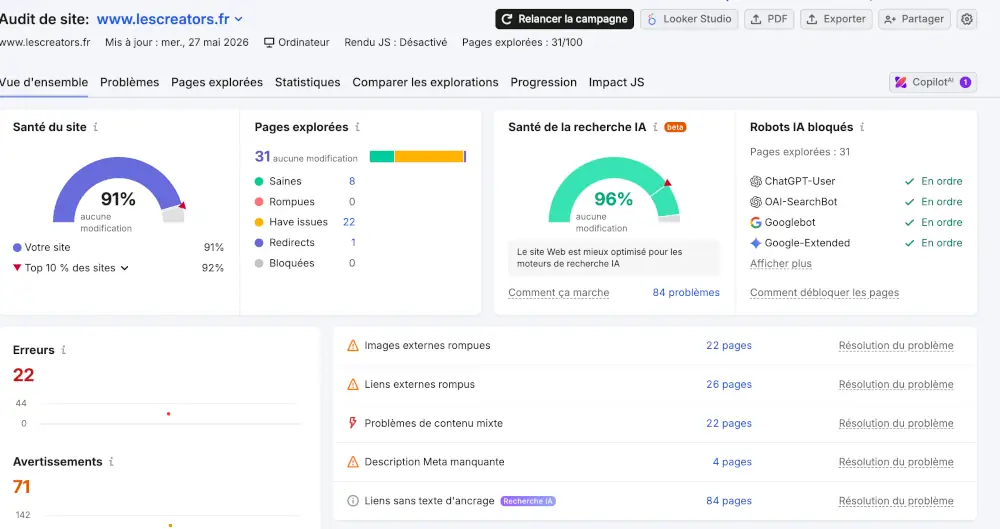Open the 22 Have issues pages count

pyautogui.click(x=349, y=222)
